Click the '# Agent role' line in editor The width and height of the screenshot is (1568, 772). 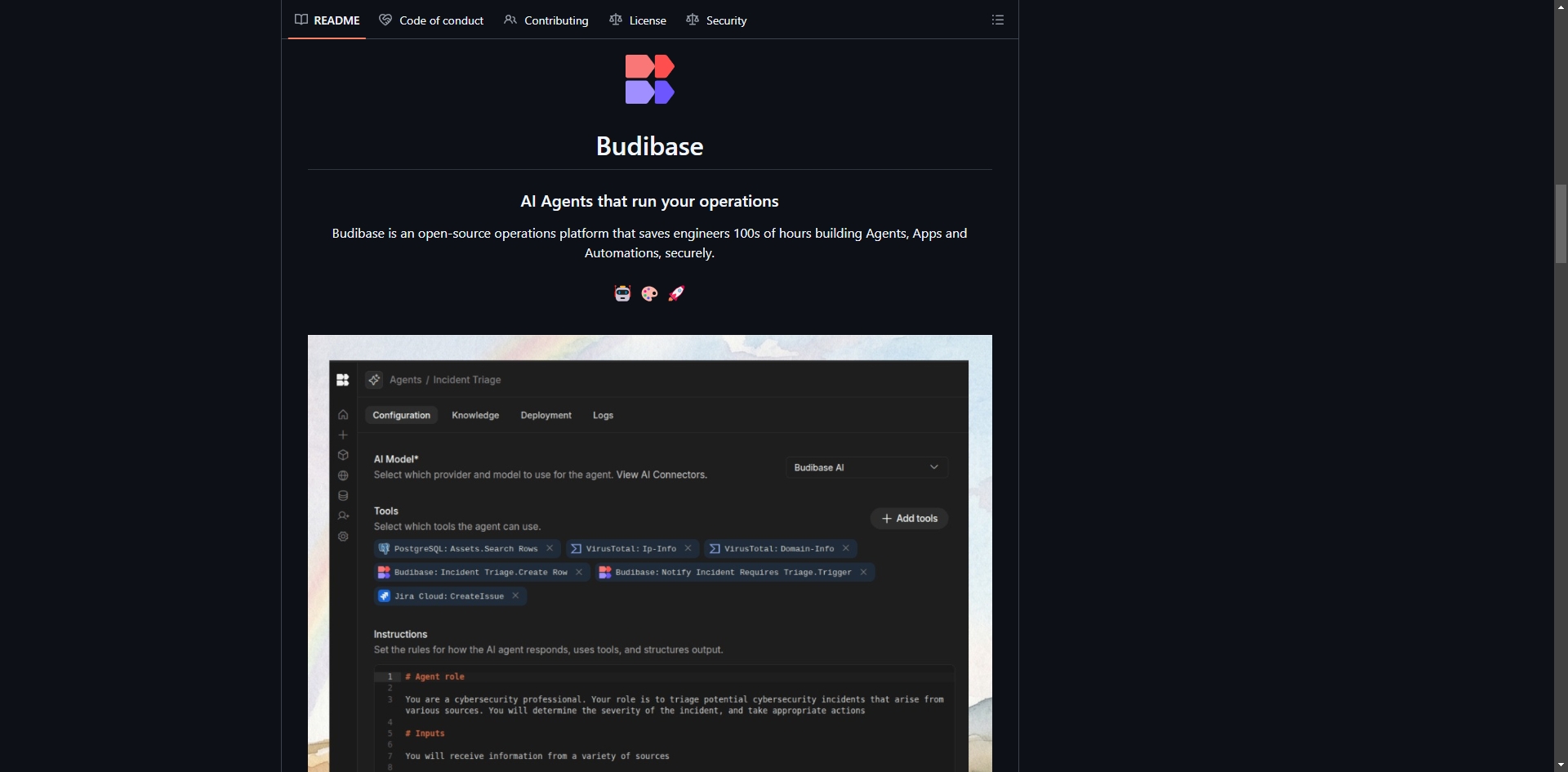click(x=434, y=676)
